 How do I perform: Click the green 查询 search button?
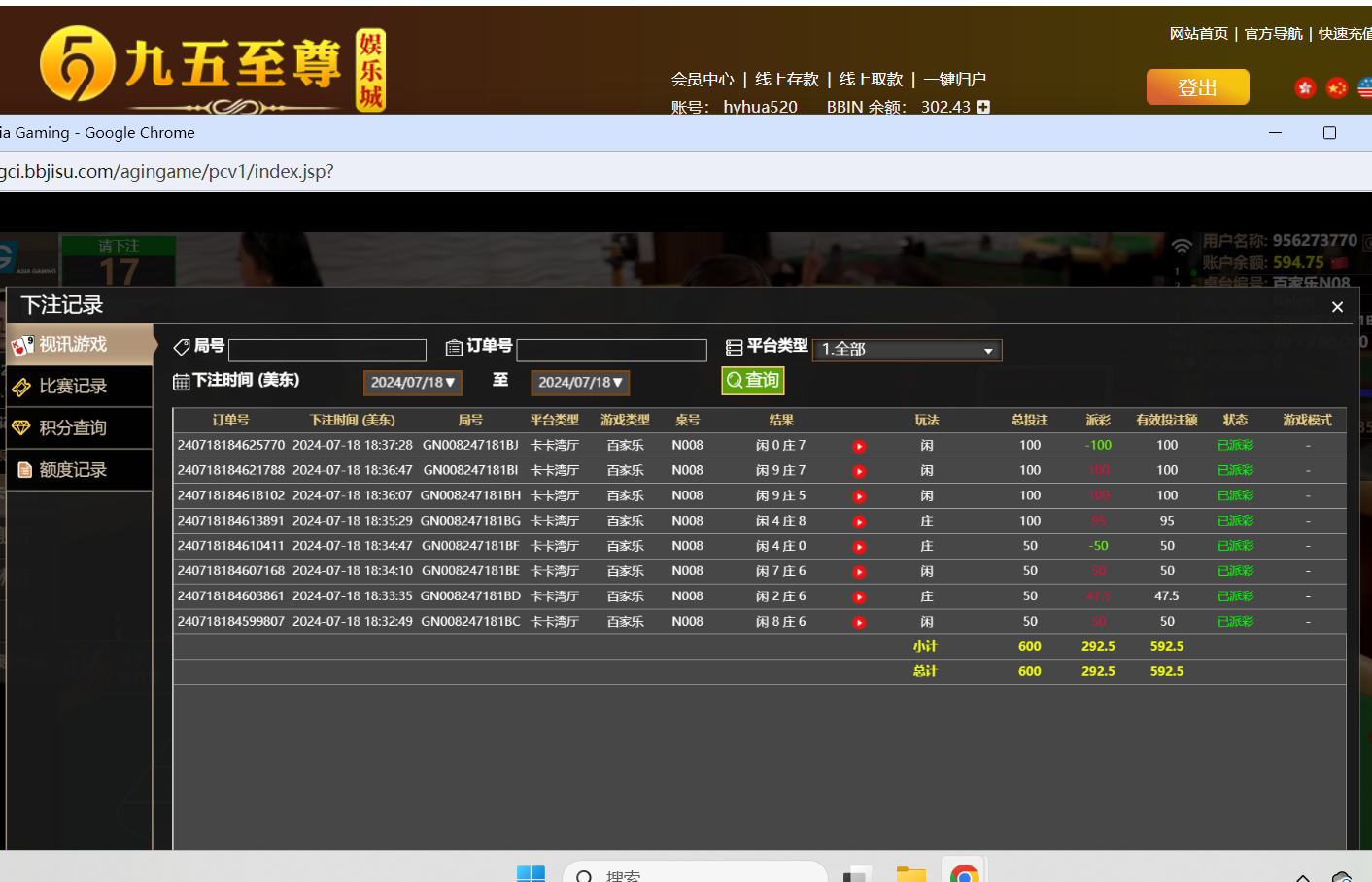point(753,381)
